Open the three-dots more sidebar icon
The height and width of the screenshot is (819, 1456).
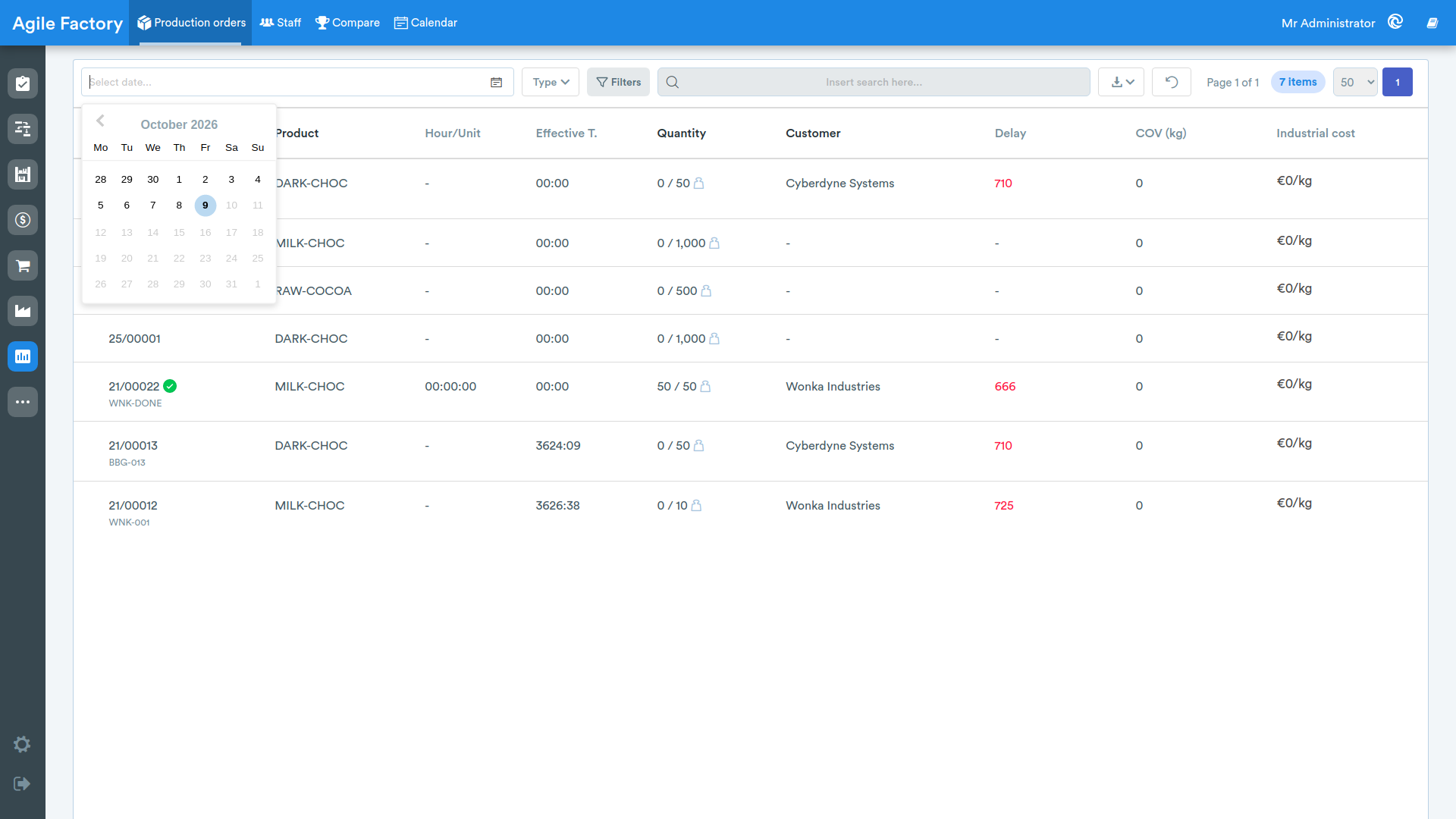click(x=23, y=402)
